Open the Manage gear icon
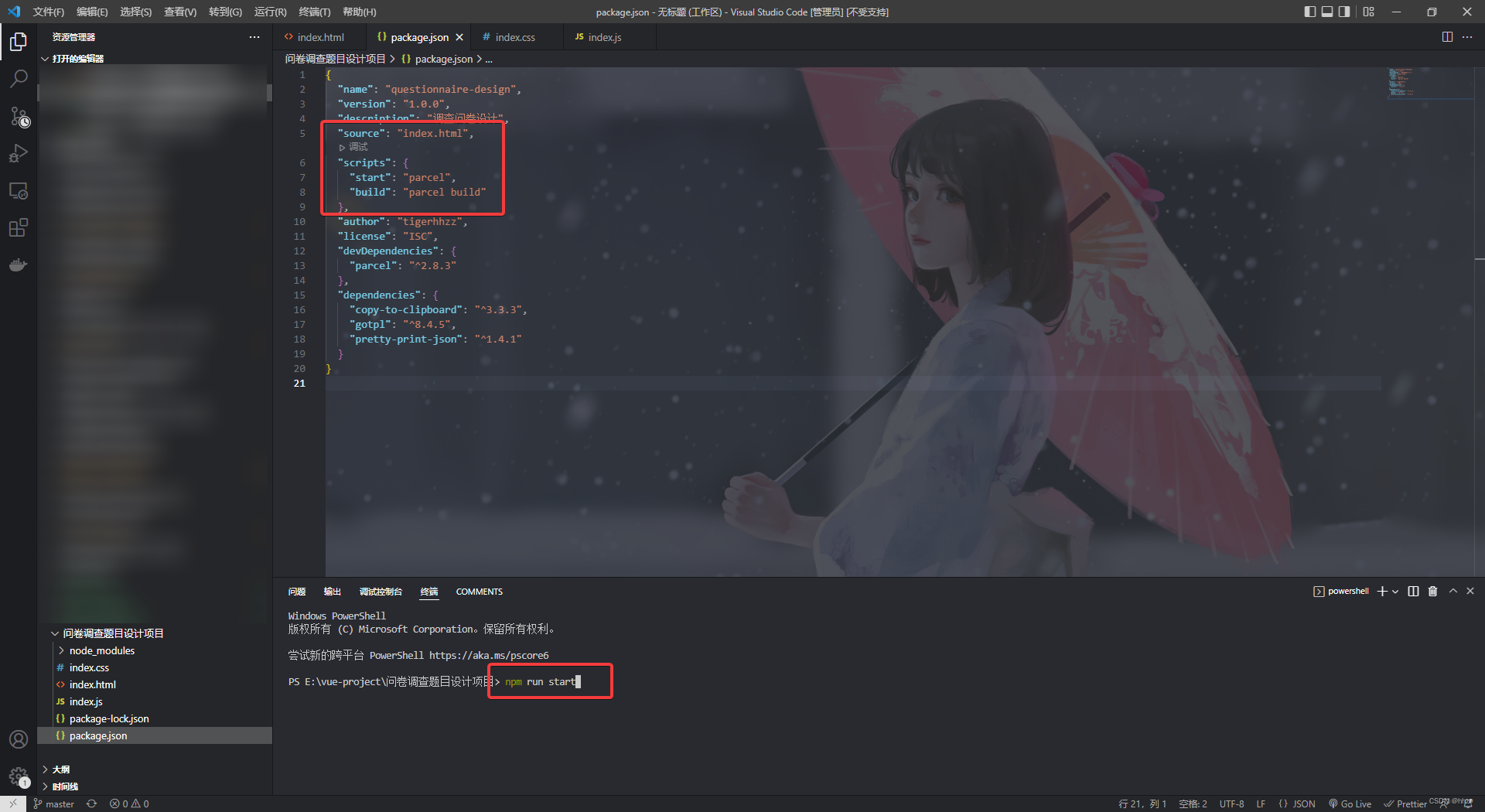The height and width of the screenshot is (812, 1485). [x=19, y=776]
